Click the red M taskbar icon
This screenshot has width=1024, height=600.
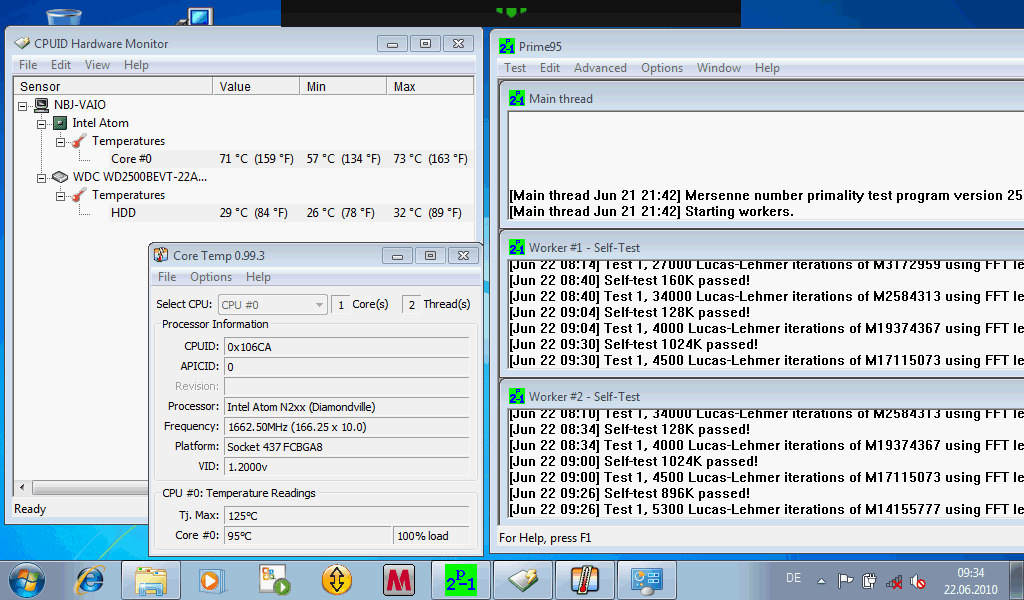(x=398, y=580)
